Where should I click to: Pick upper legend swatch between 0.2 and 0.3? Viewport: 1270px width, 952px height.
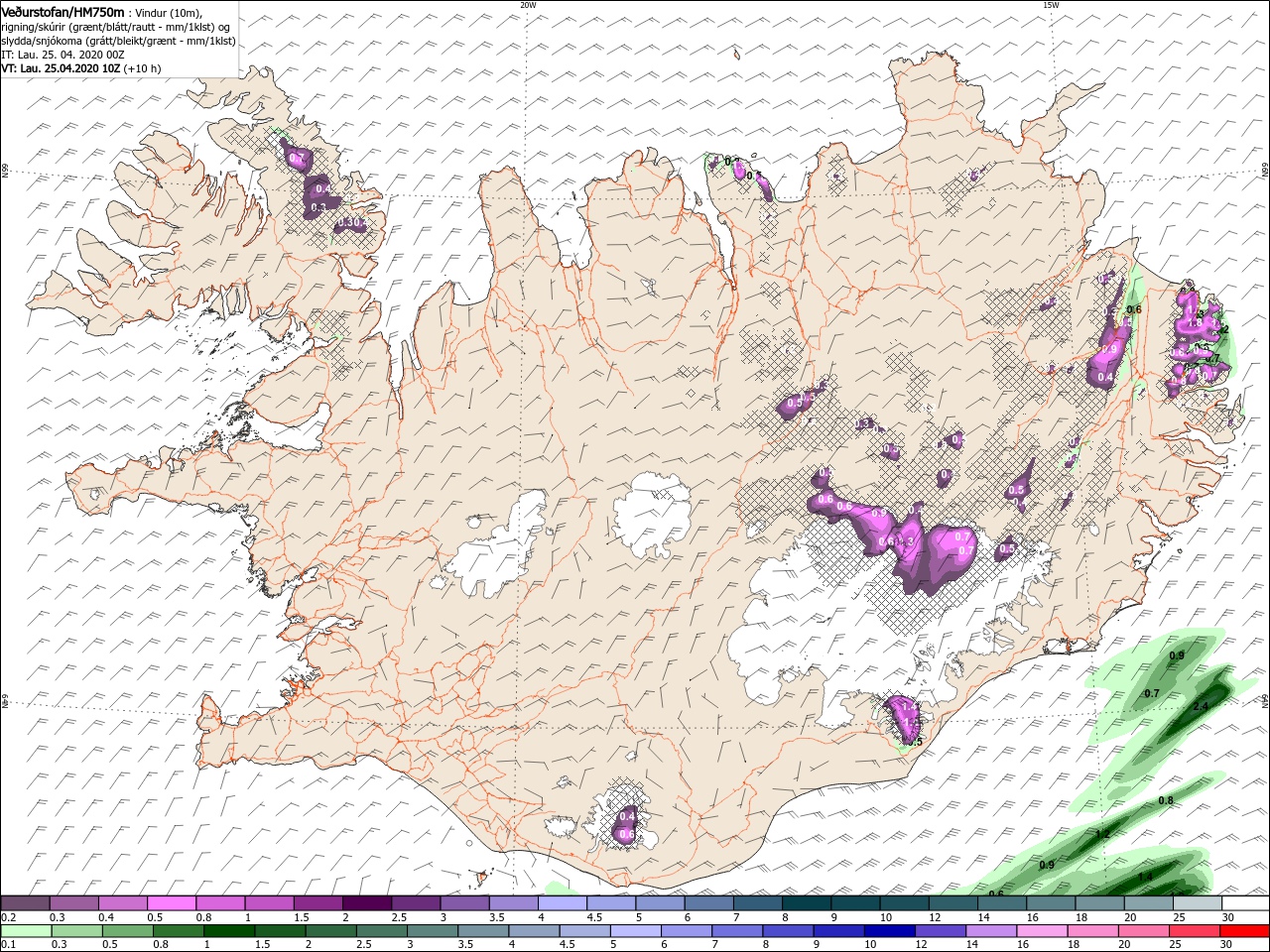click(25, 903)
